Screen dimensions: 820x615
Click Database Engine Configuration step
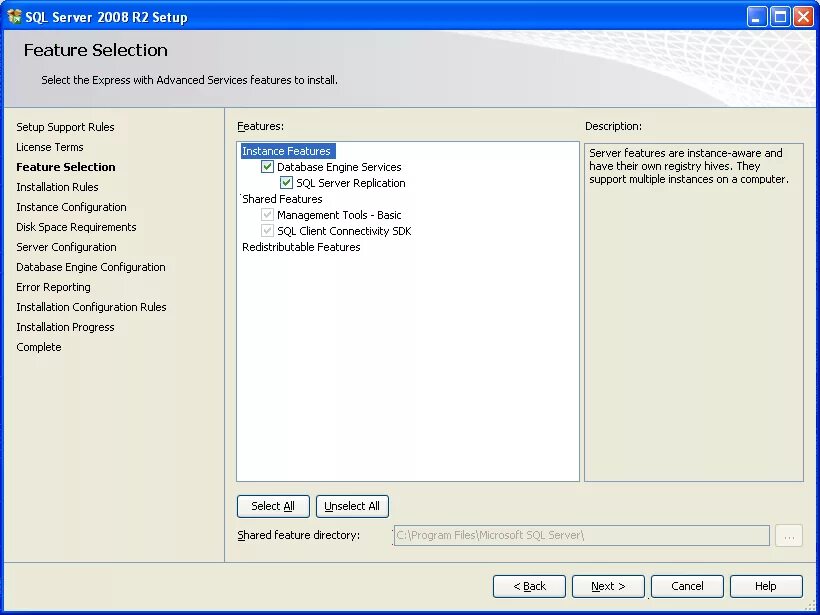click(x=91, y=267)
